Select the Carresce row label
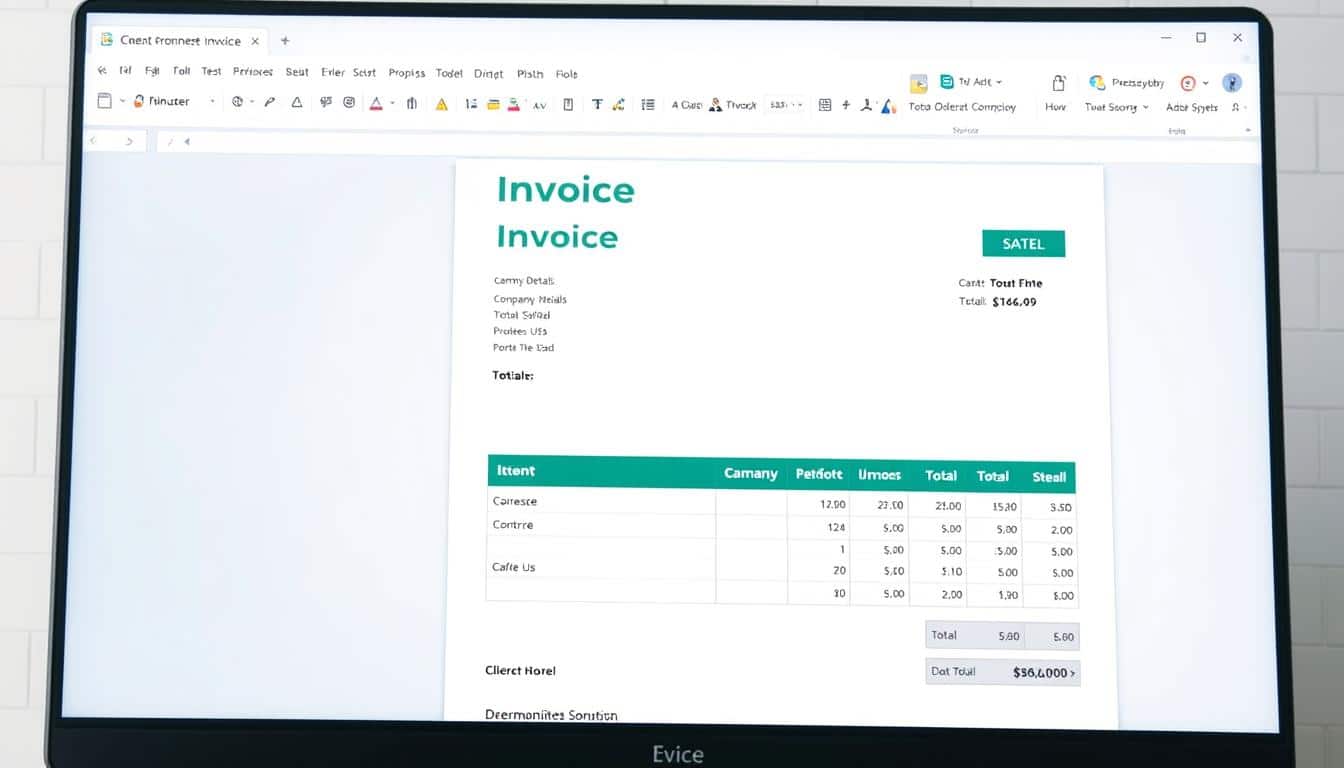The image size is (1344, 768). tap(515, 501)
